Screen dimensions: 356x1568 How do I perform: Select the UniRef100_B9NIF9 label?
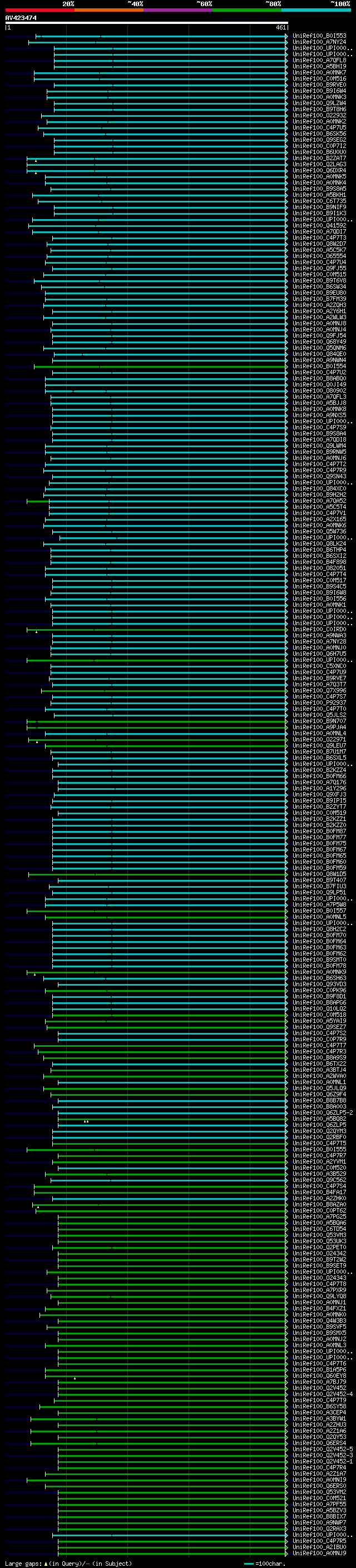[x=319, y=207]
